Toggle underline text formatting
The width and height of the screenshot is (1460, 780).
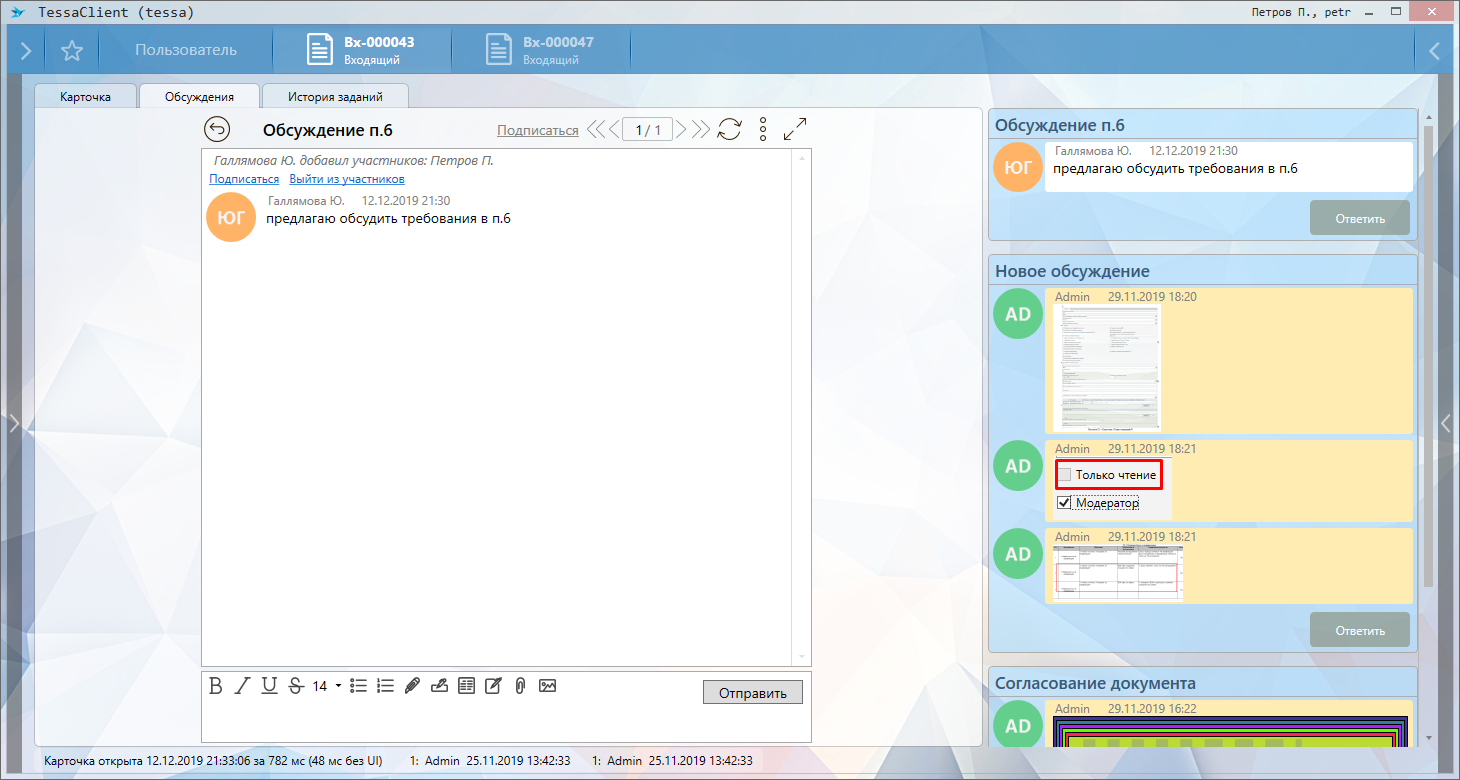[269, 686]
